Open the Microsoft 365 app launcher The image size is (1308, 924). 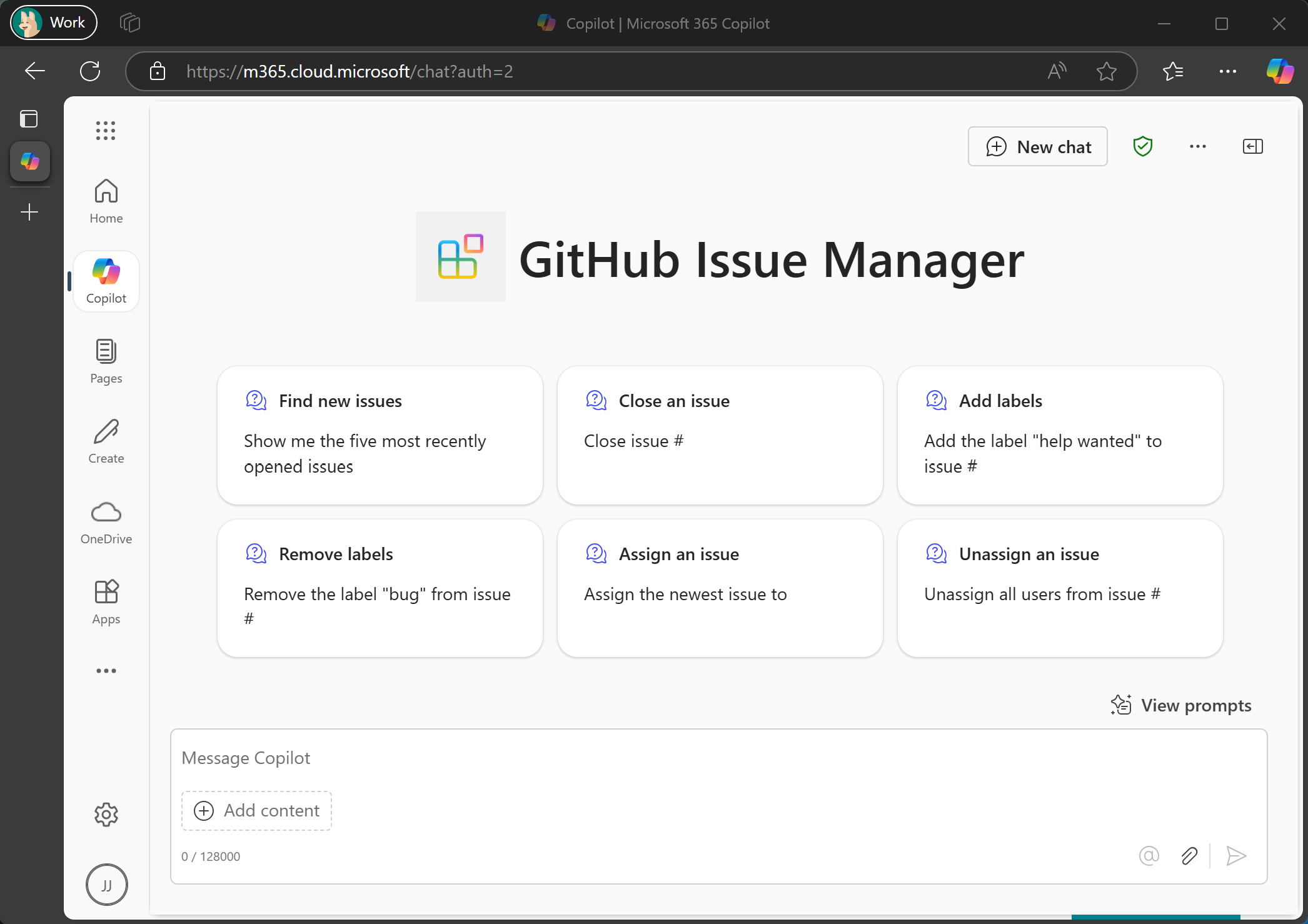tap(106, 131)
